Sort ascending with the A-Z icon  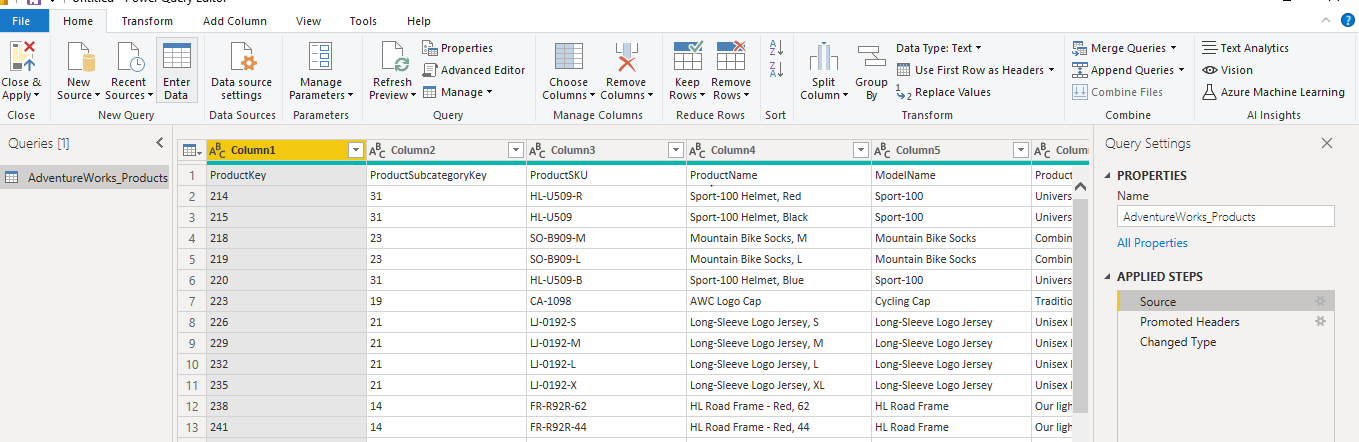tap(775, 47)
